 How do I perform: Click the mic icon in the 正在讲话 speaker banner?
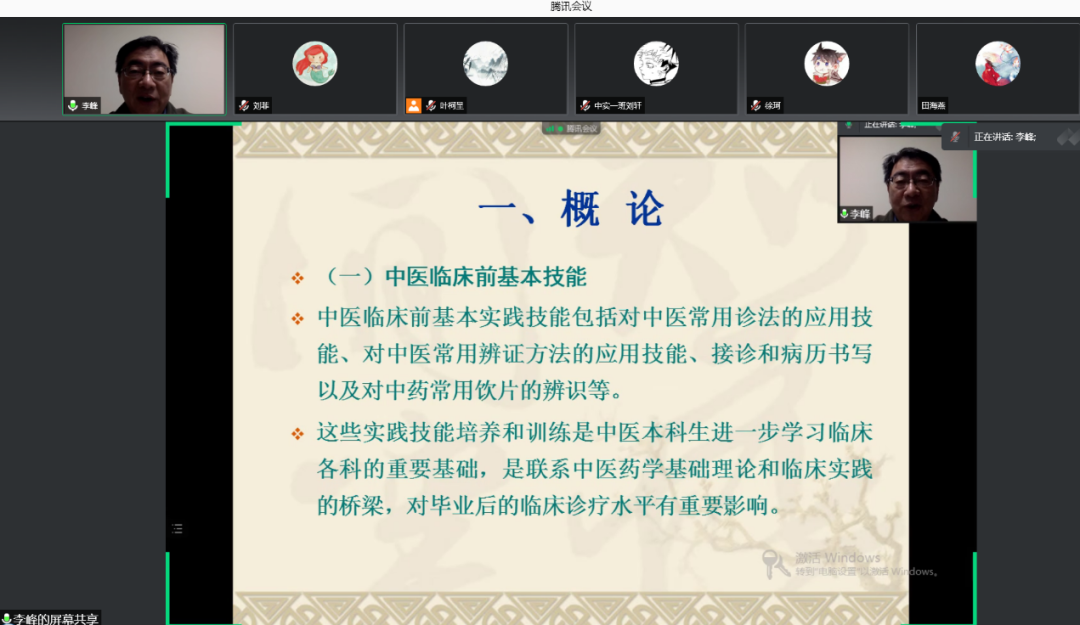956,136
